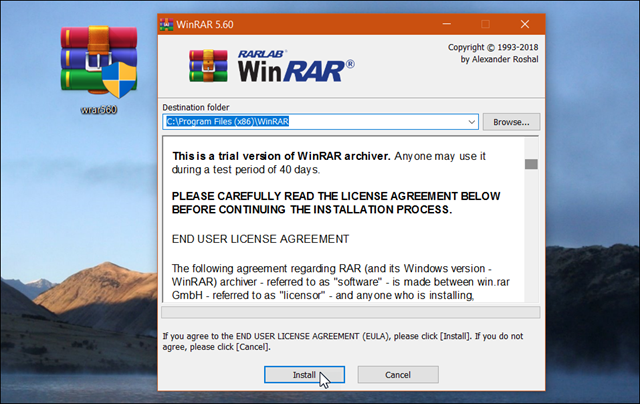Click the license text scrollbar thumb

tap(531, 164)
